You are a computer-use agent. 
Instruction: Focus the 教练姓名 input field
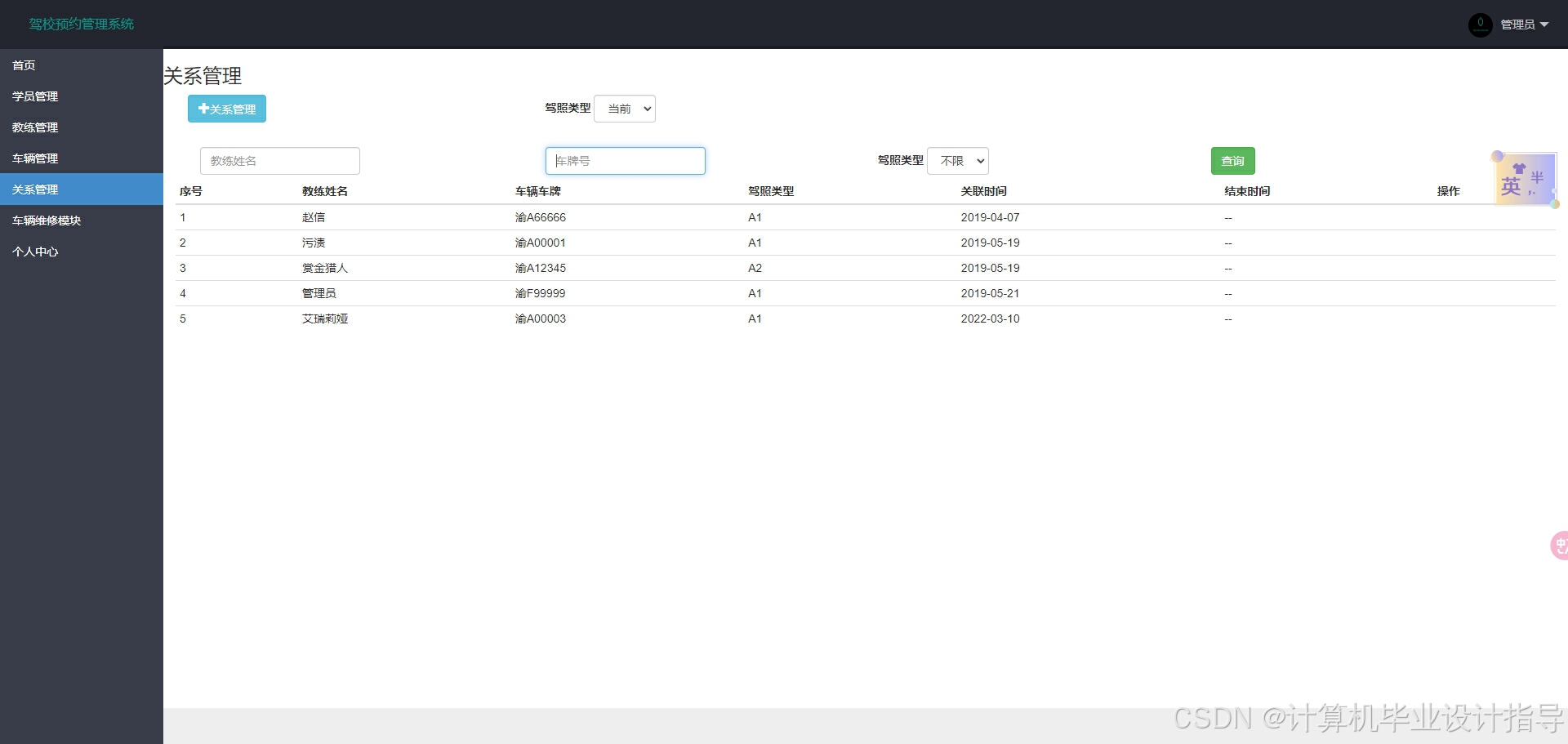(280, 161)
